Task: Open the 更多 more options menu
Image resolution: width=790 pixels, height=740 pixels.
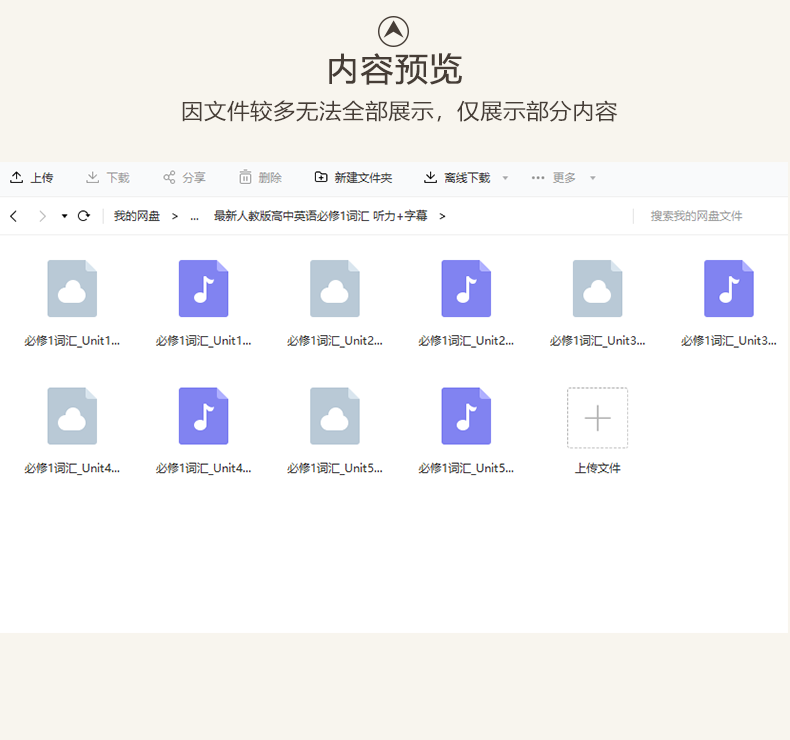Action: pyautogui.click(x=553, y=178)
